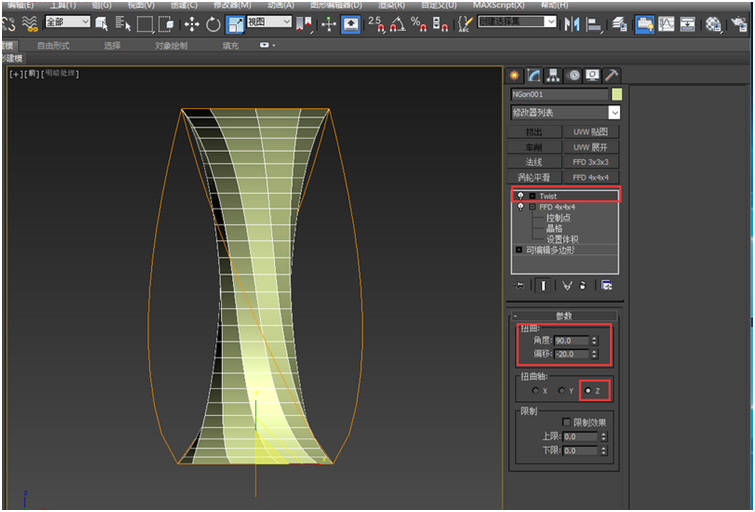Collapse the 参数 parameters rollout
This screenshot has width=755, height=512.
point(564,316)
